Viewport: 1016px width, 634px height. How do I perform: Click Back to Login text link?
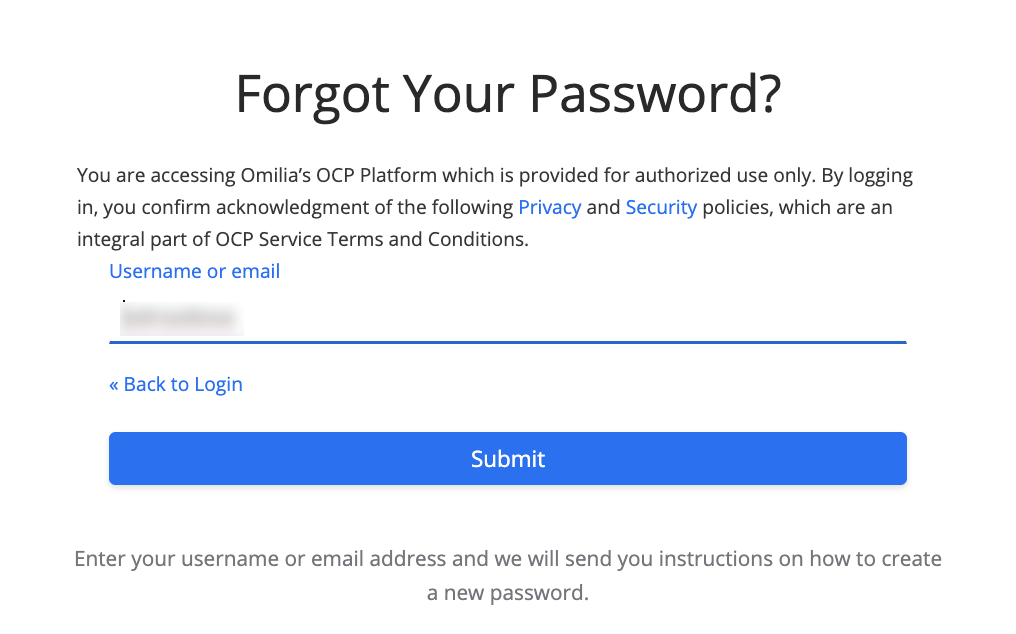tap(183, 384)
